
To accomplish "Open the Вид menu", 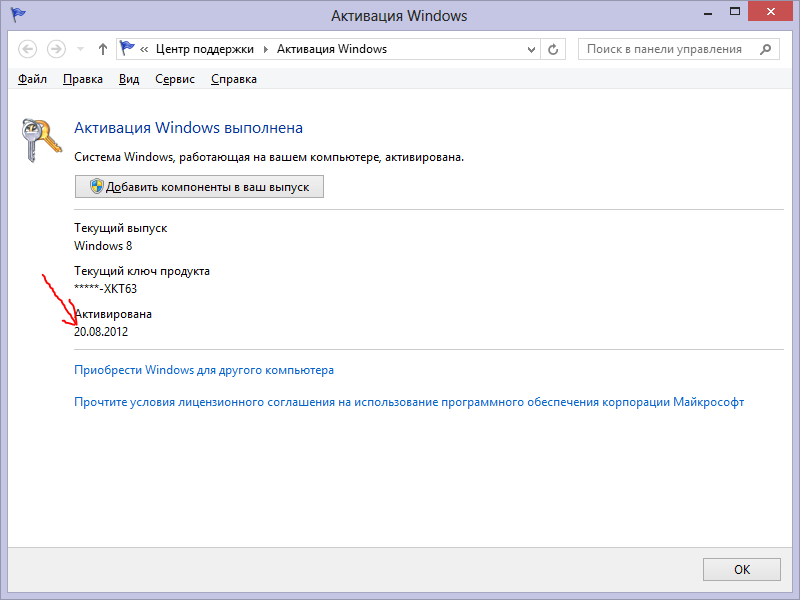I will [129, 79].
